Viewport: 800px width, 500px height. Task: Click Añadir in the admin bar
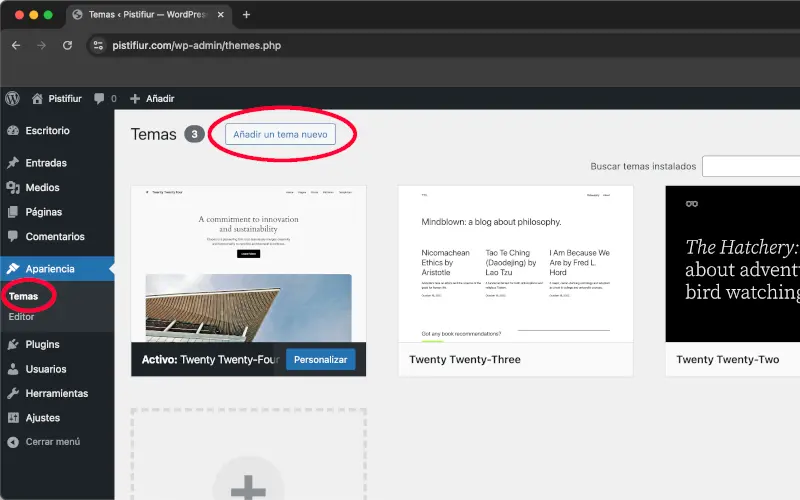(x=160, y=98)
